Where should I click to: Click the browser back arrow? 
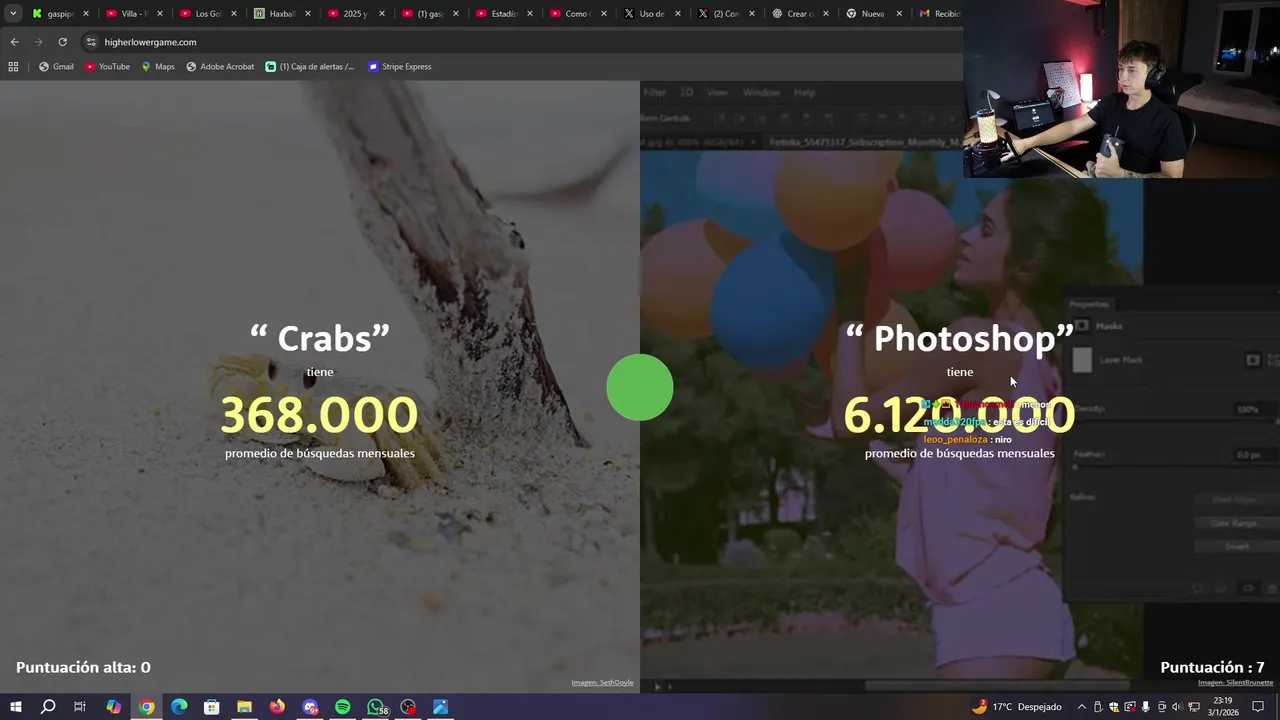pos(14,42)
